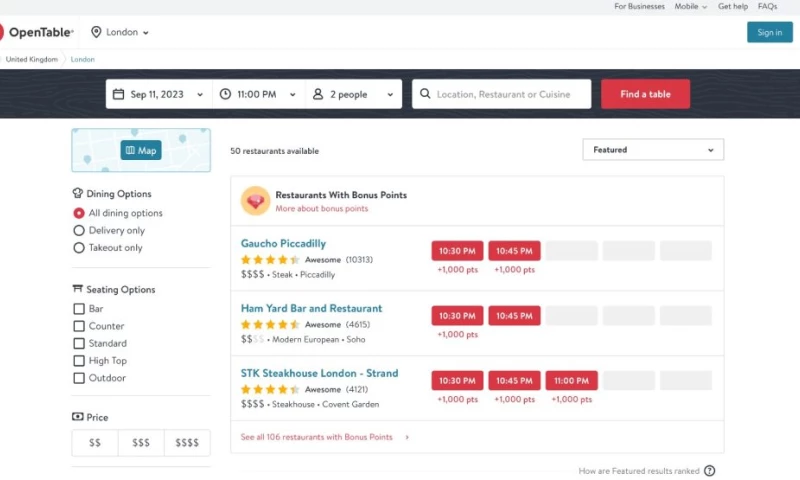Book Ham Yard at 10:30 PM

[x=457, y=316]
